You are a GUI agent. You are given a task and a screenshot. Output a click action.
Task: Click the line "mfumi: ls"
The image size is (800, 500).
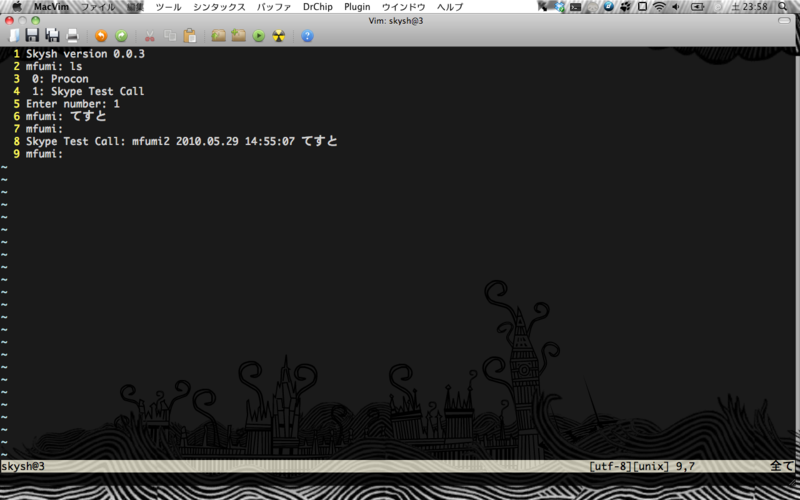(54, 66)
